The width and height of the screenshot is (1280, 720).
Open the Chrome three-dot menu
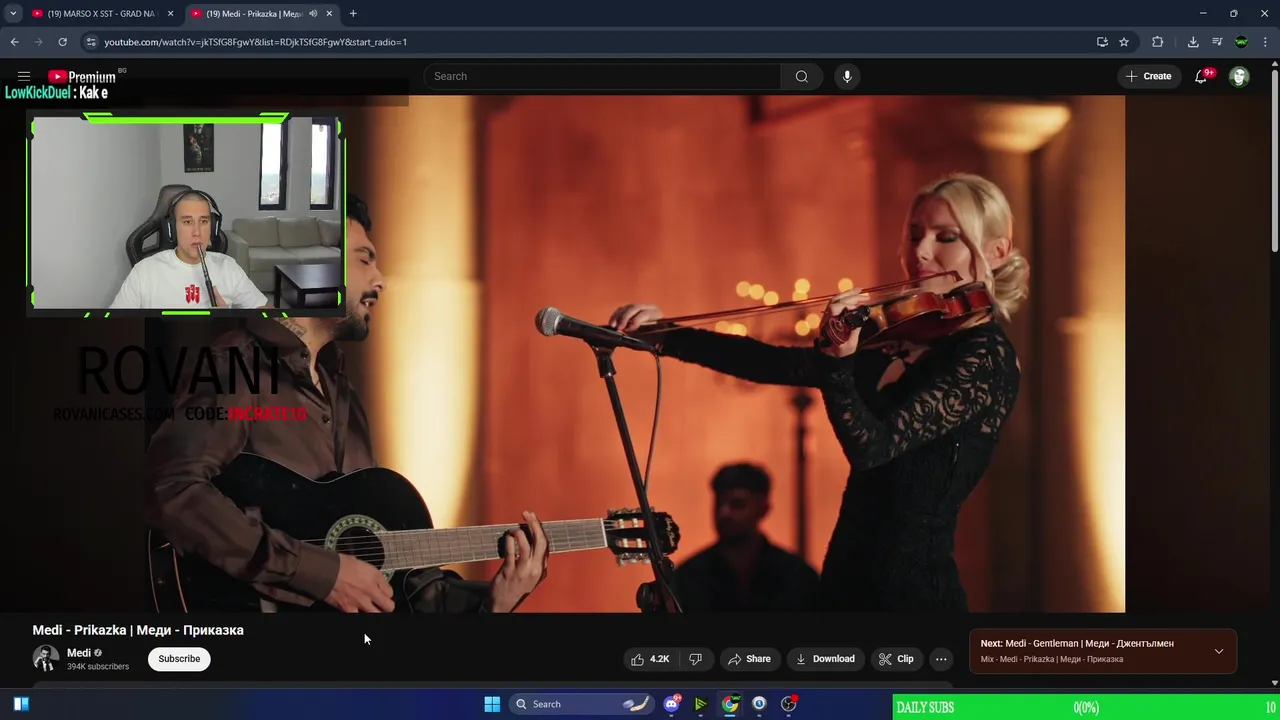1265,42
